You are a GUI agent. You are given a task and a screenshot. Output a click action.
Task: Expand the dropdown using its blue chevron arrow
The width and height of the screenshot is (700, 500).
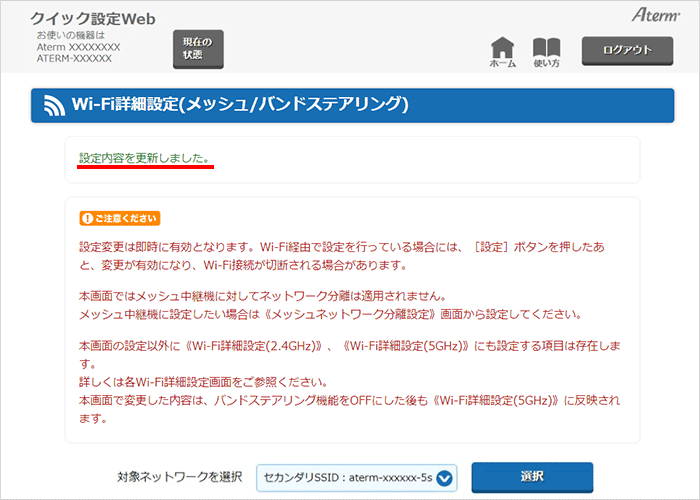[445, 478]
